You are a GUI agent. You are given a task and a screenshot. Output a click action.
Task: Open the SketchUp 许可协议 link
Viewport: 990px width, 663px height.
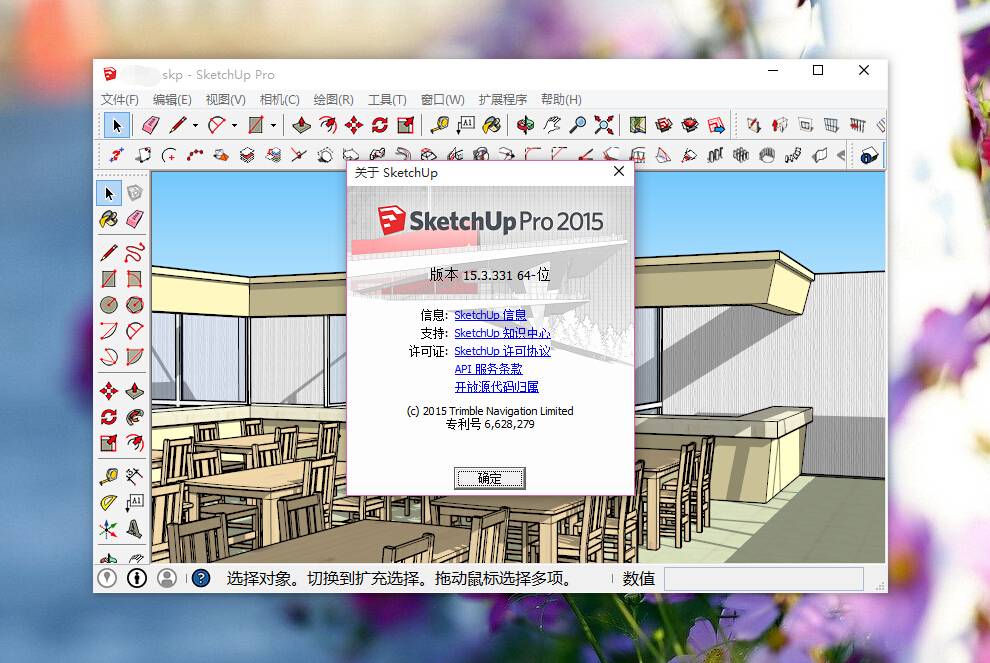tap(502, 350)
